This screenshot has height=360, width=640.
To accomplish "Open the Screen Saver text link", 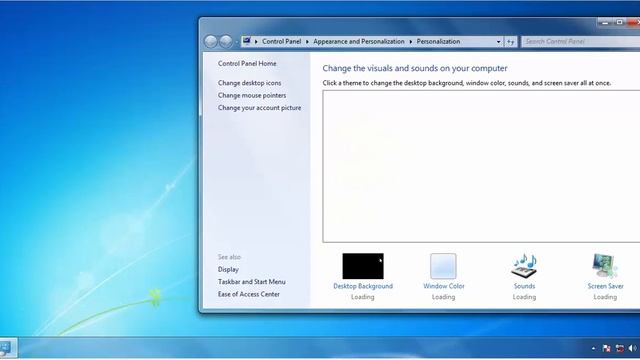I will [x=605, y=286].
